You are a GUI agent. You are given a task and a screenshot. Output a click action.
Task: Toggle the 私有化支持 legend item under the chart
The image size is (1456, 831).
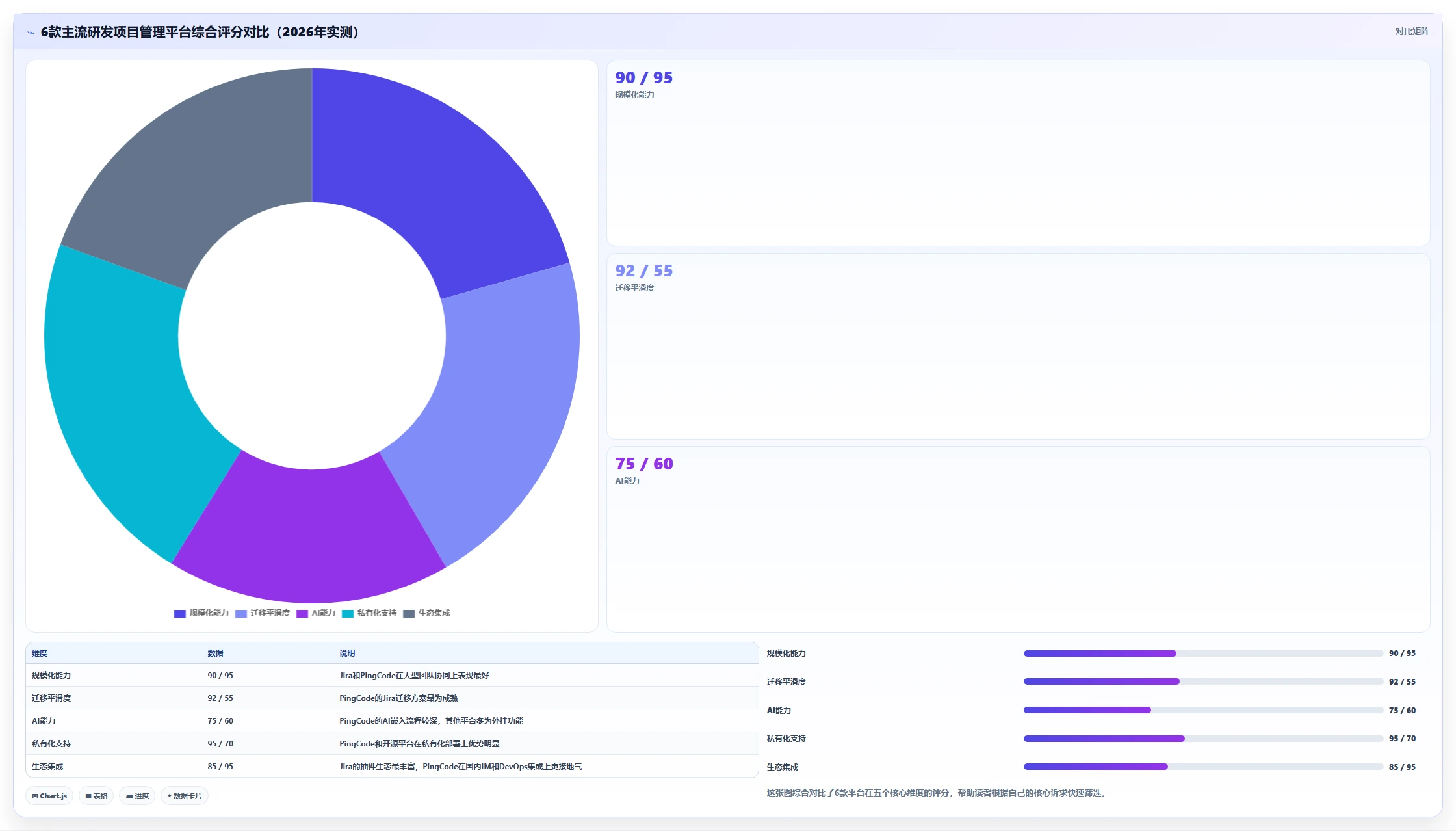[x=369, y=613]
